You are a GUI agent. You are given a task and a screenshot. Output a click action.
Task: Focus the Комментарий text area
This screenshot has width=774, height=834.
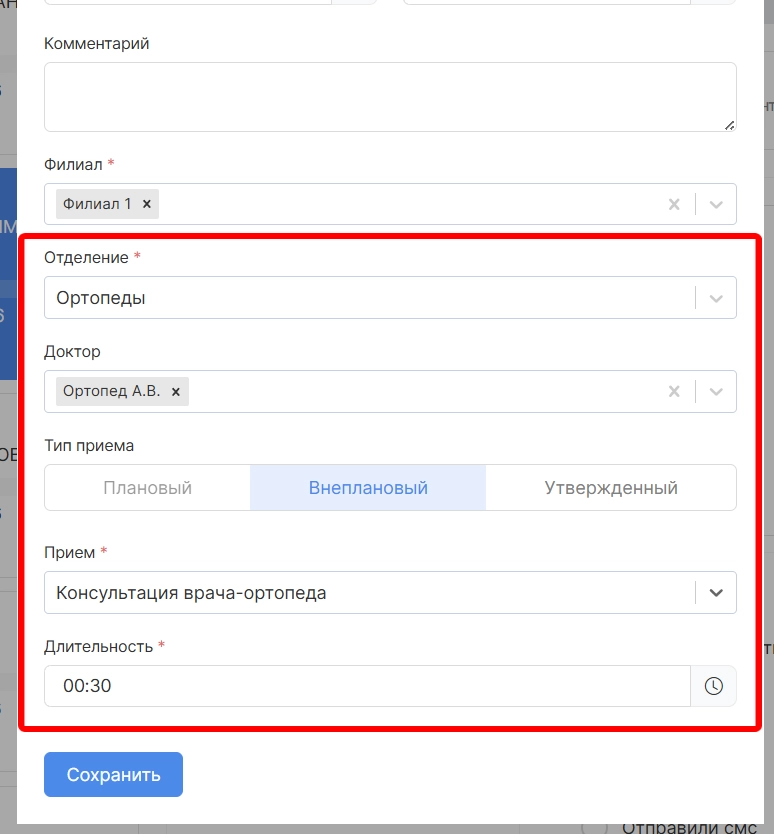tap(390, 96)
